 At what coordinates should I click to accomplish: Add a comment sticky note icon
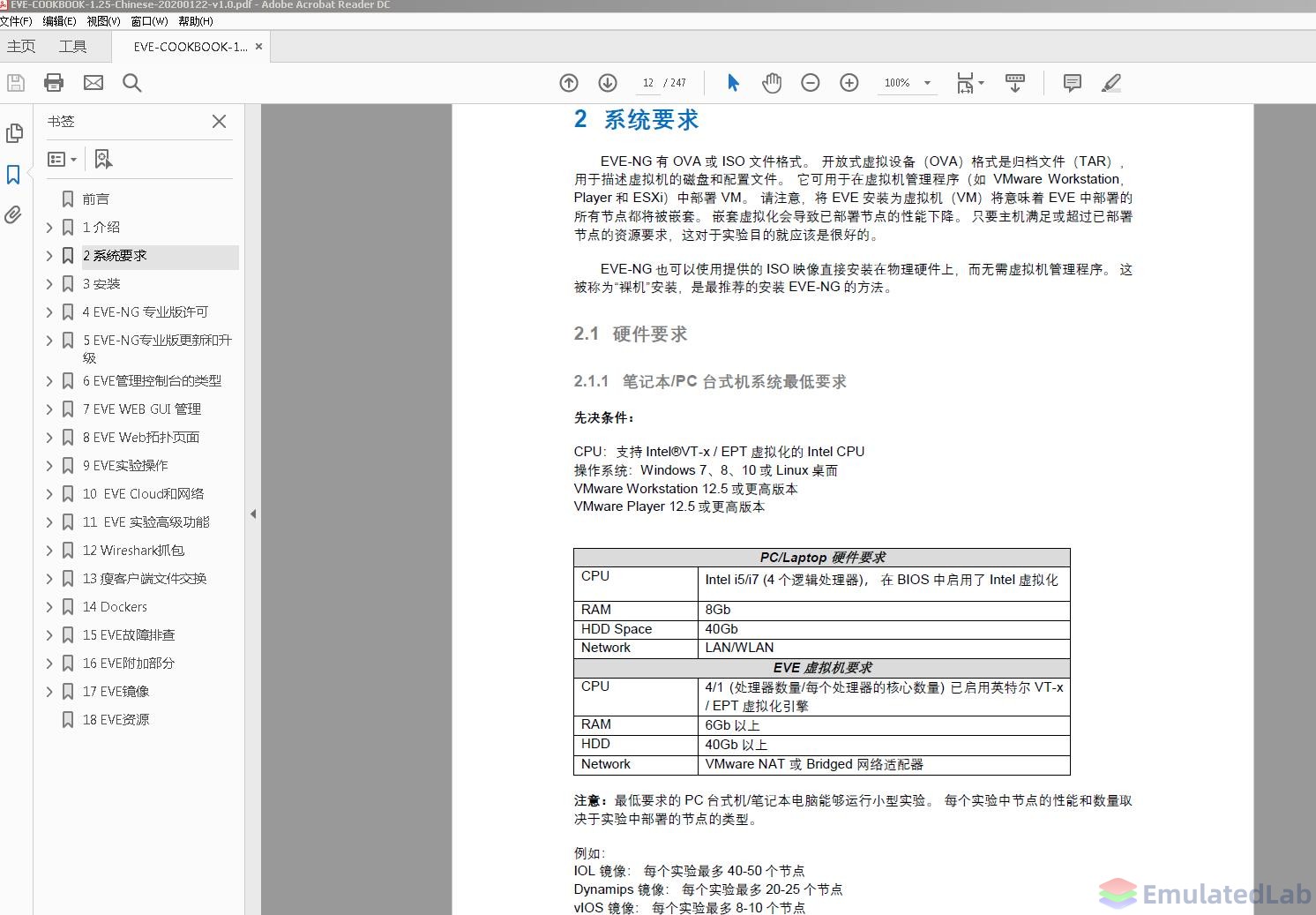click(x=1073, y=83)
